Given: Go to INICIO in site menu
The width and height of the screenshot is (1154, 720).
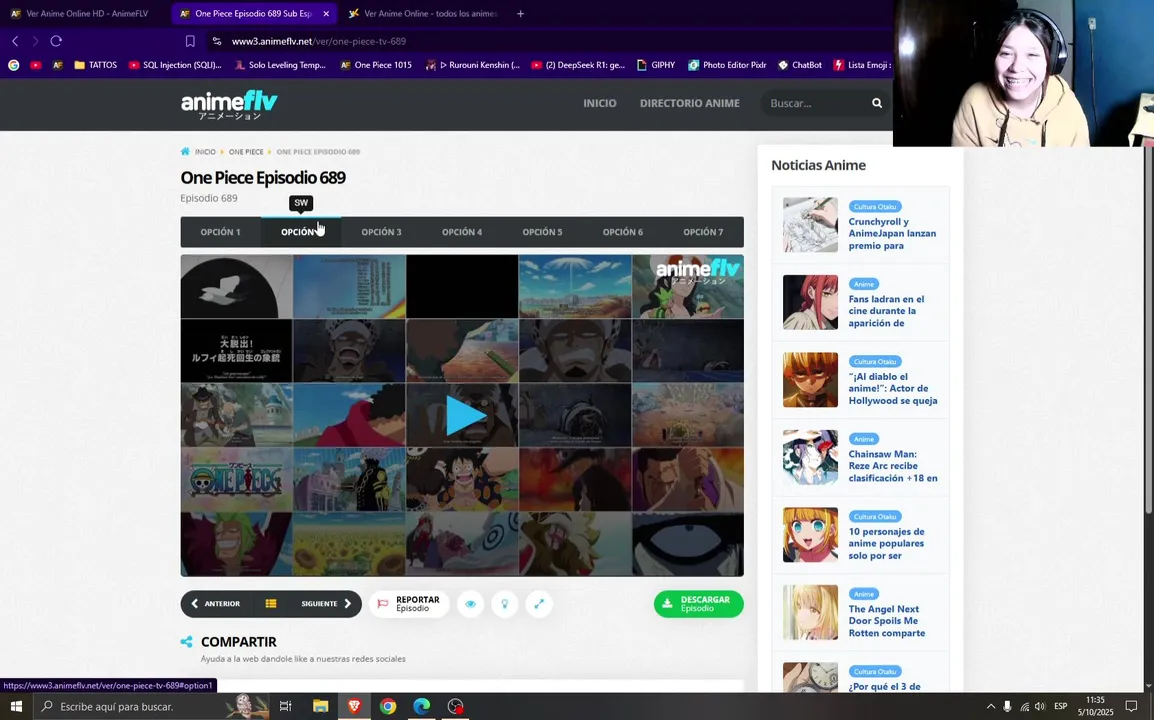Looking at the screenshot, I should point(600,103).
